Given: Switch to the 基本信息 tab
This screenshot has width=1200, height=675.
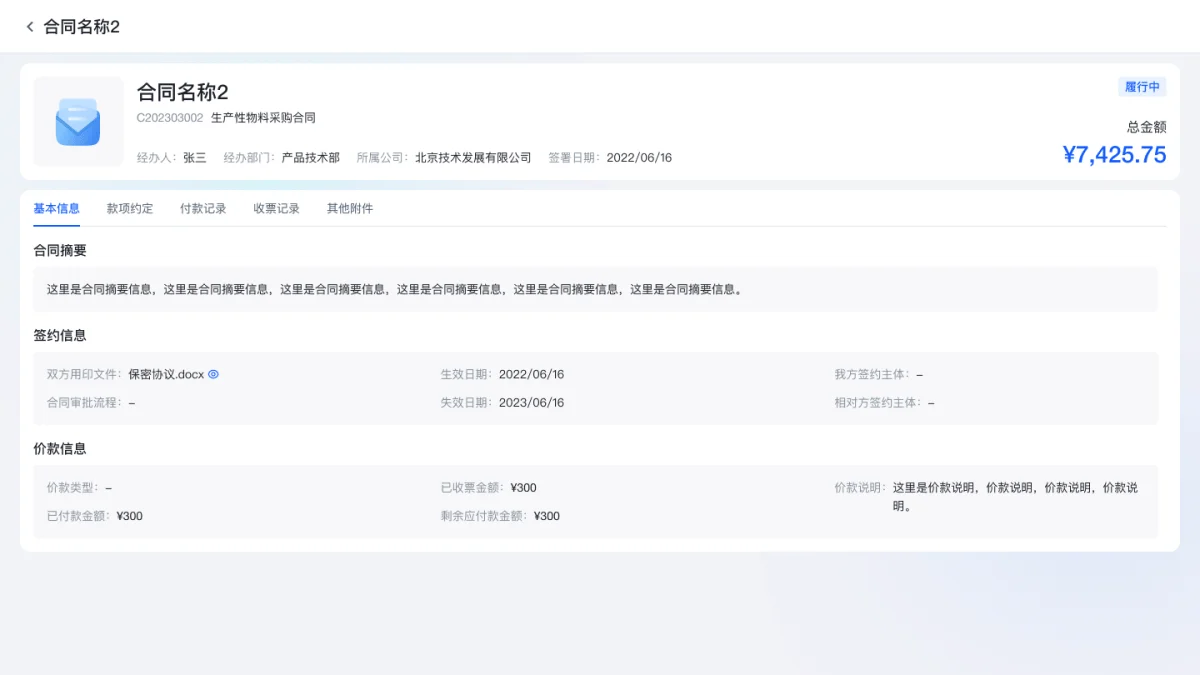Looking at the screenshot, I should point(56,209).
